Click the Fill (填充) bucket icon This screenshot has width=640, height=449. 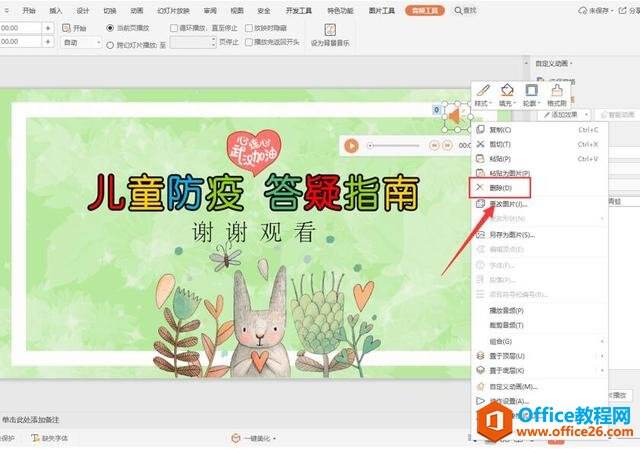[507, 90]
